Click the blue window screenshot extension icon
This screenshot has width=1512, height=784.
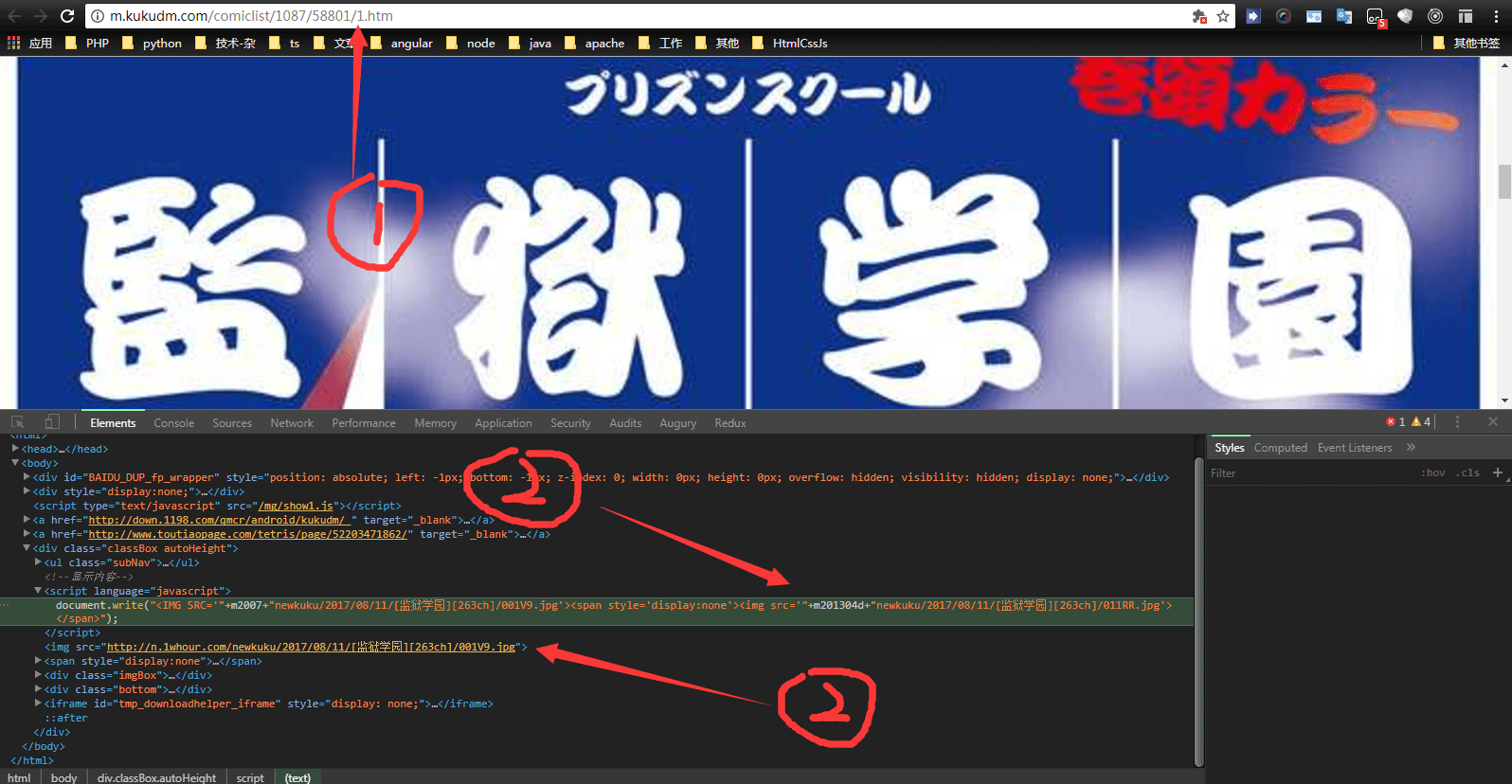tap(1314, 16)
